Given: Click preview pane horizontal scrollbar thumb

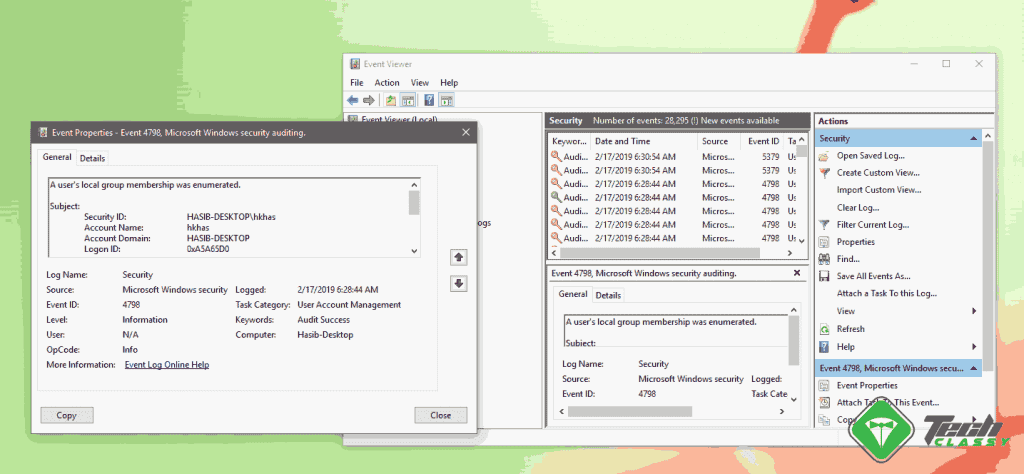Looking at the screenshot, I should click(630, 412).
